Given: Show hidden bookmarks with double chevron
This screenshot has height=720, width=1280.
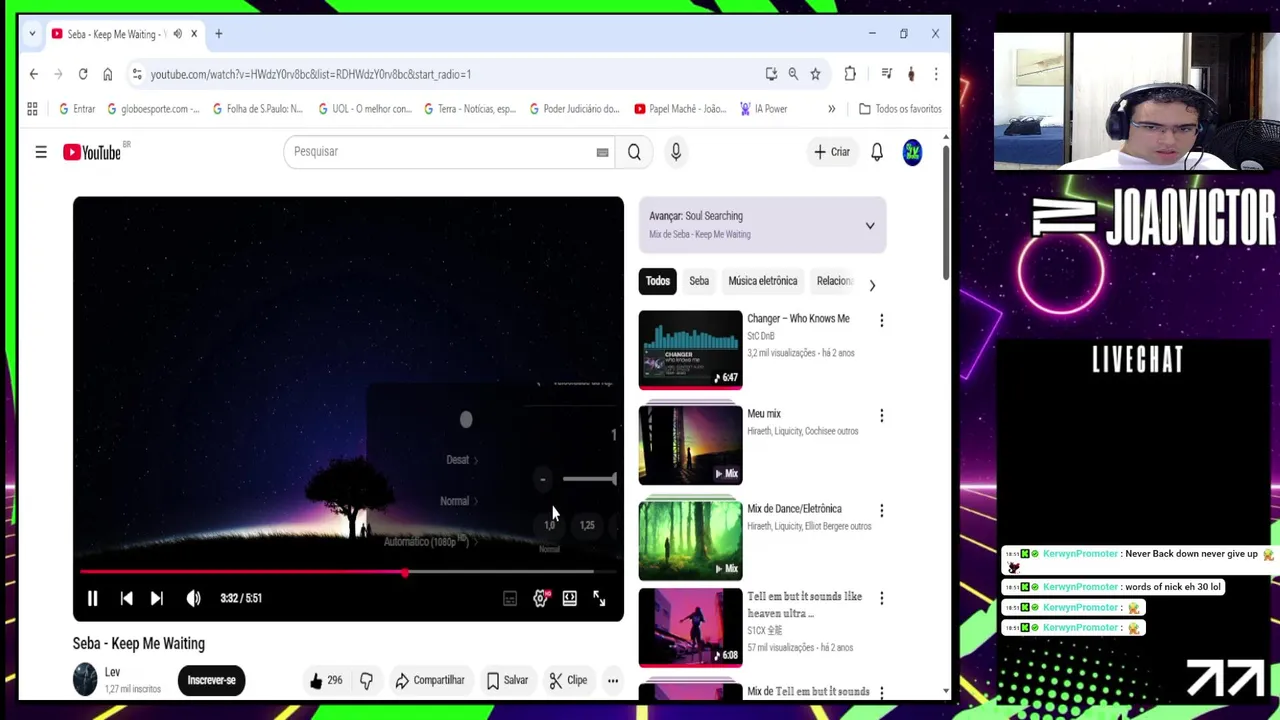Looking at the screenshot, I should [831, 109].
